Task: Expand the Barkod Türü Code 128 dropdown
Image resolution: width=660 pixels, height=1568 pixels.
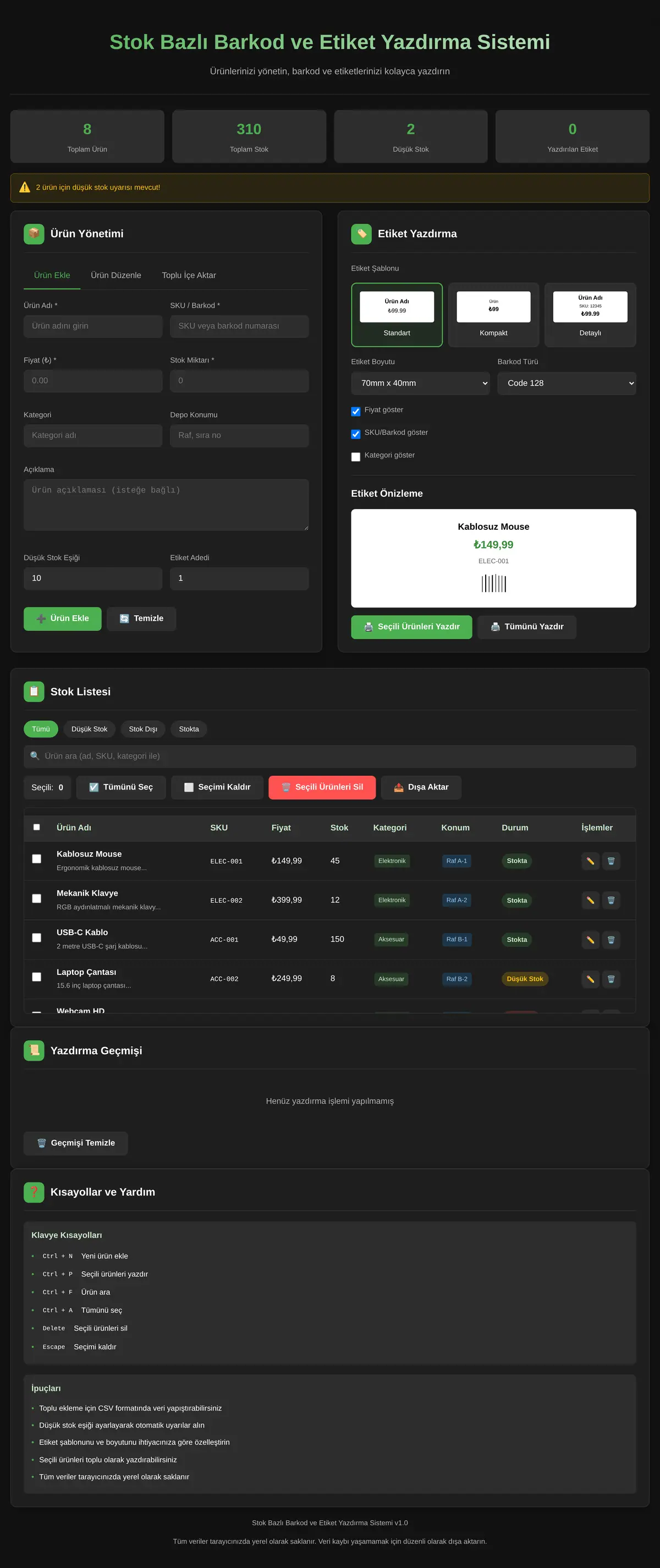Action: [566, 383]
